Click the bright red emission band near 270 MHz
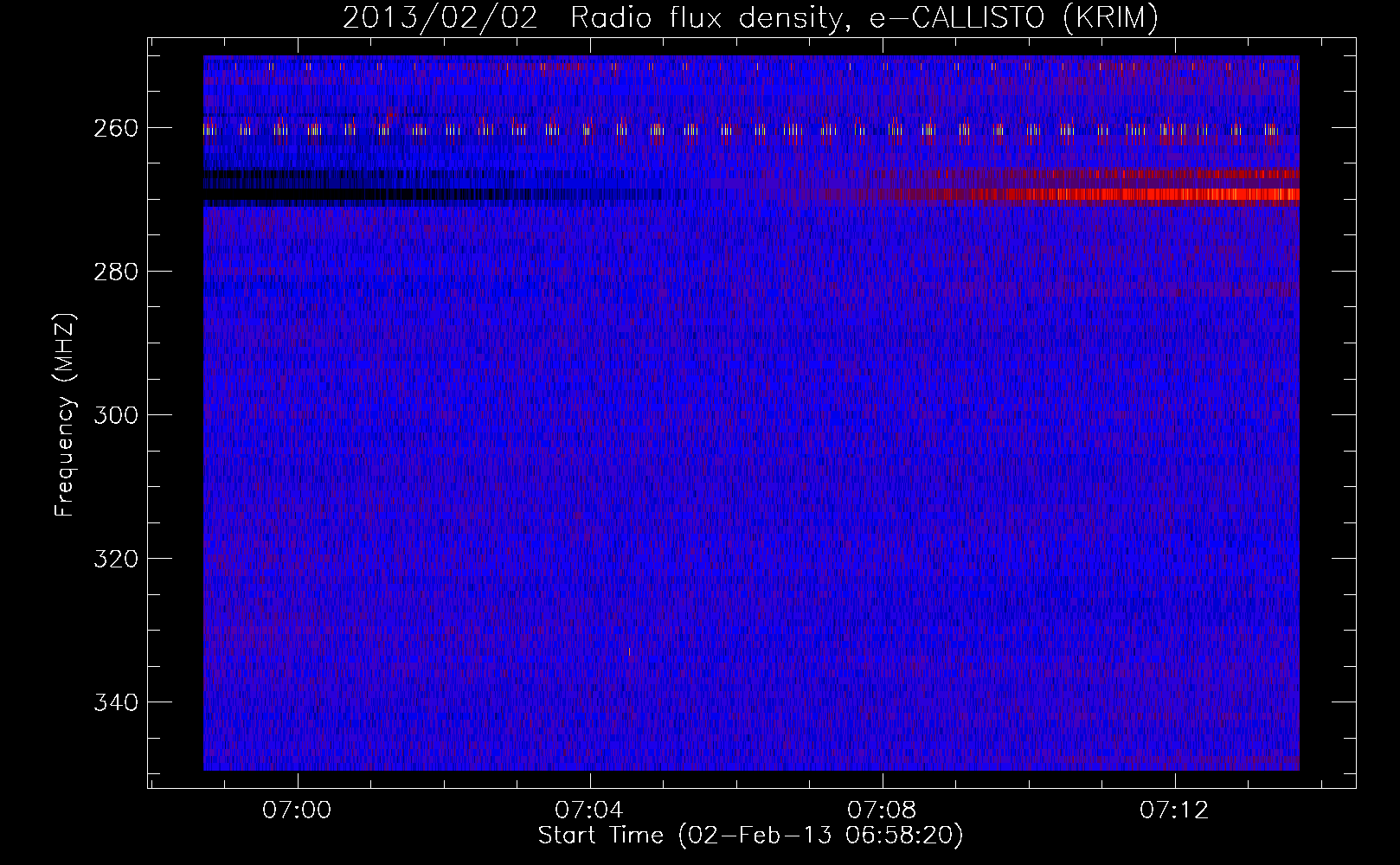The width and height of the screenshot is (1400, 865). click(1056, 195)
